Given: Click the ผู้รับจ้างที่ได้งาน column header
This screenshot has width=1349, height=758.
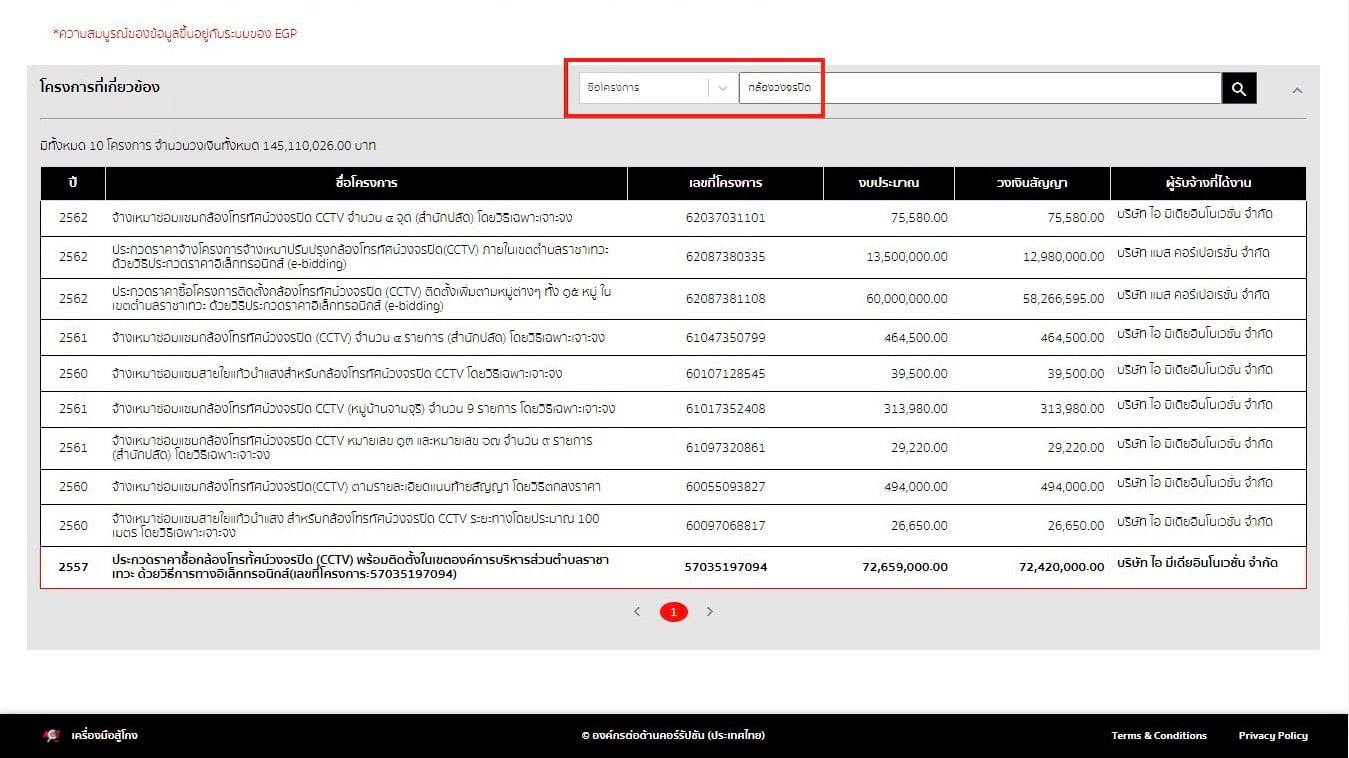Looking at the screenshot, I should coord(1208,183).
